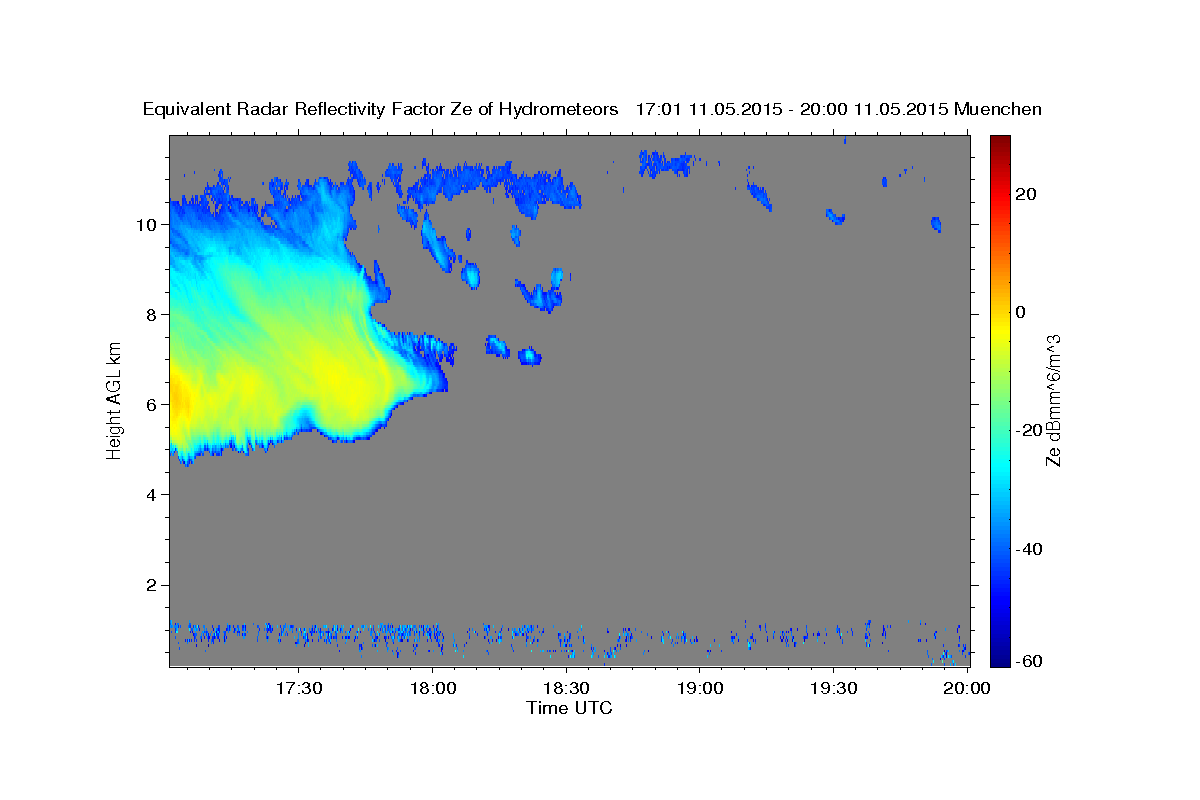
Task: Click the date range '17:01 11.05.2015 - 20:00 11.05.2015 Muenchen'
Action: coord(839,109)
